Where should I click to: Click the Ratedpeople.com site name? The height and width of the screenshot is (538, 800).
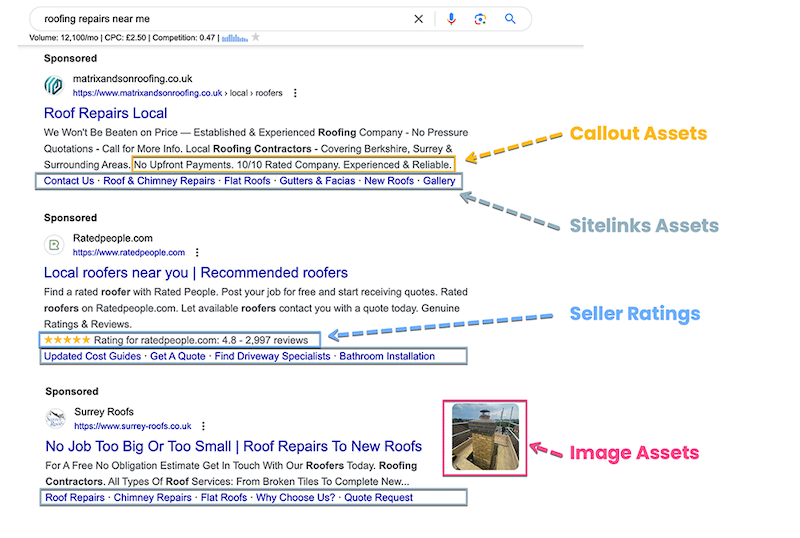click(x=113, y=238)
